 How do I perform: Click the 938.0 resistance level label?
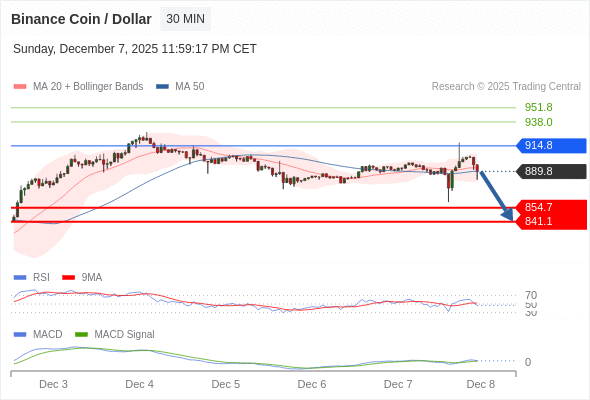point(538,122)
